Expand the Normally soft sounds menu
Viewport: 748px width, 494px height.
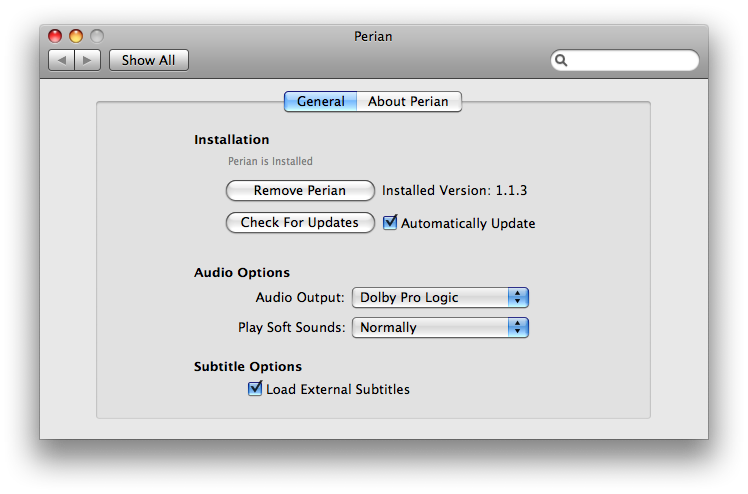(430, 327)
